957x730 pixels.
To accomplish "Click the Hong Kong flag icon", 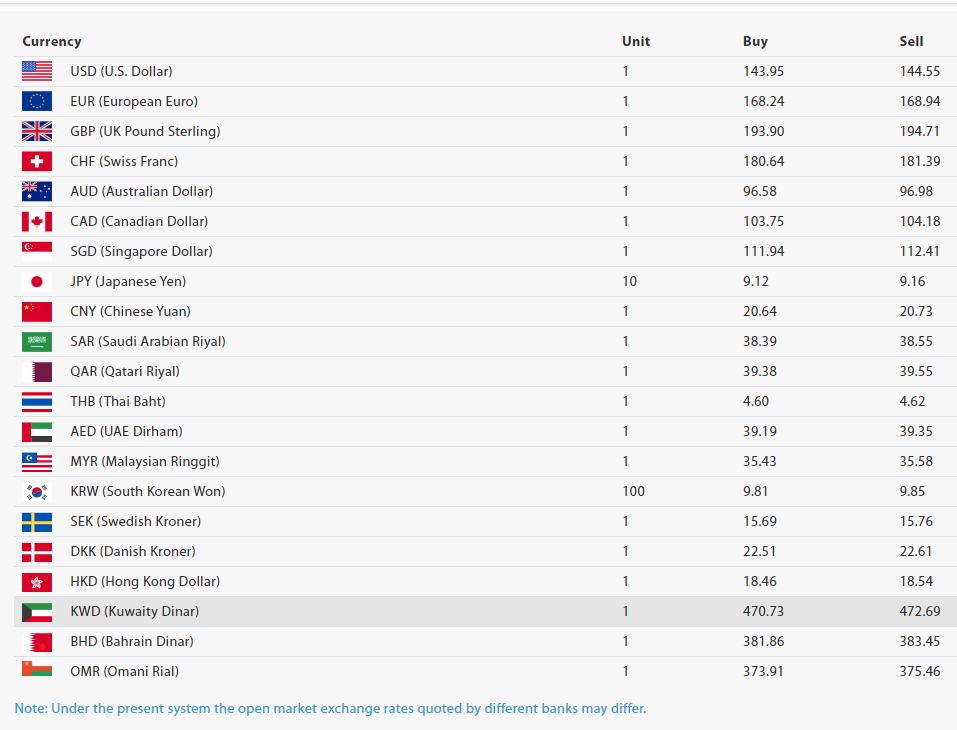I will (x=37, y=581).
